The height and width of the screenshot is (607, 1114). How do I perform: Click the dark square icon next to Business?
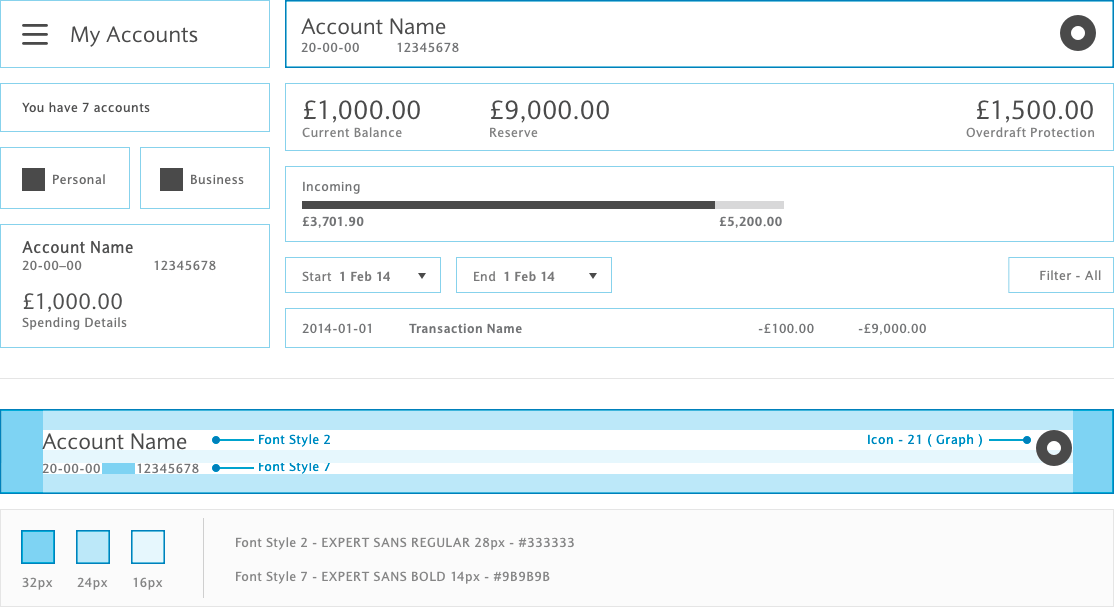click(171, 179)
